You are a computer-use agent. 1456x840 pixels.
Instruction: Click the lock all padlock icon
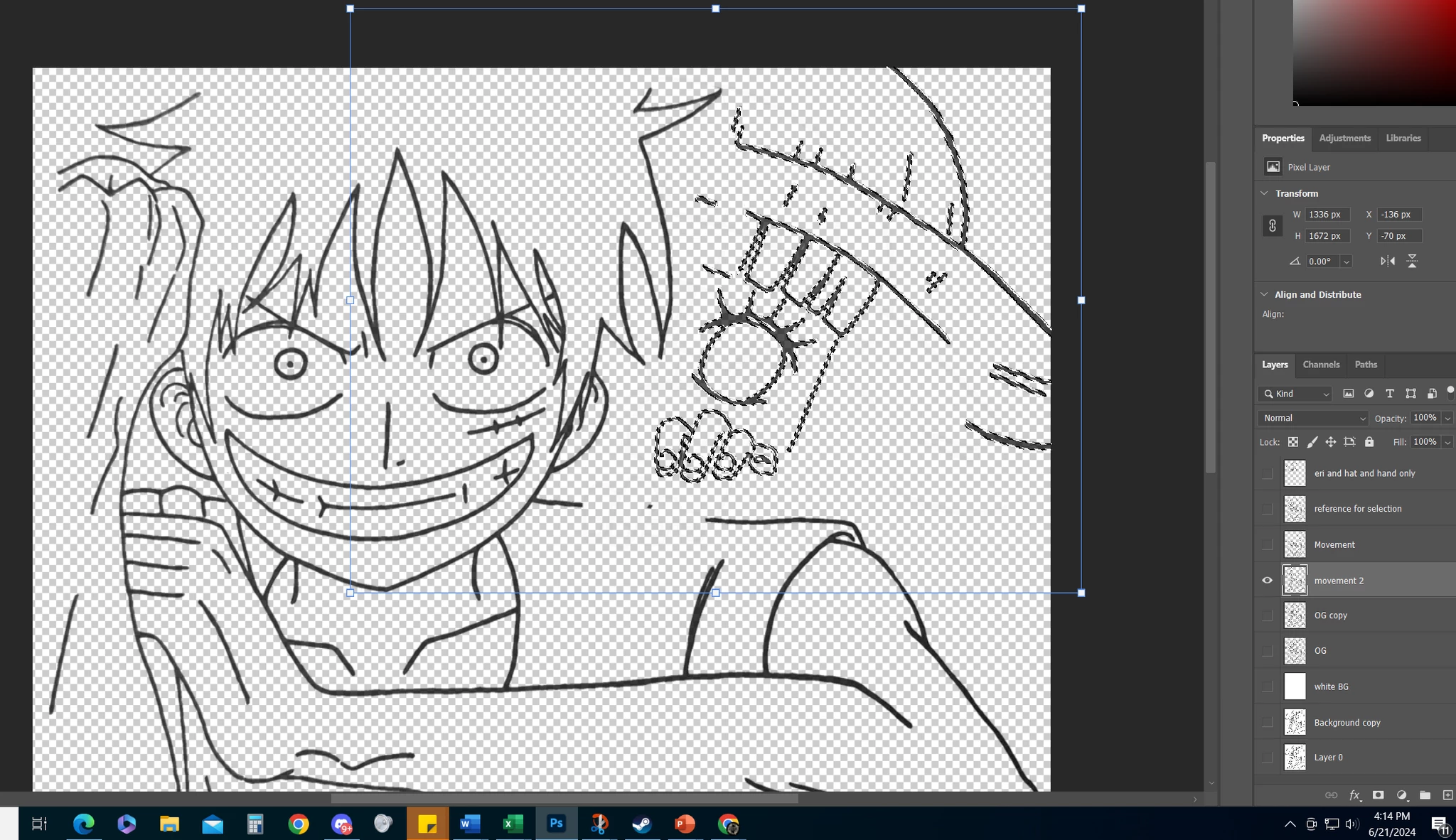(1369, 442)
